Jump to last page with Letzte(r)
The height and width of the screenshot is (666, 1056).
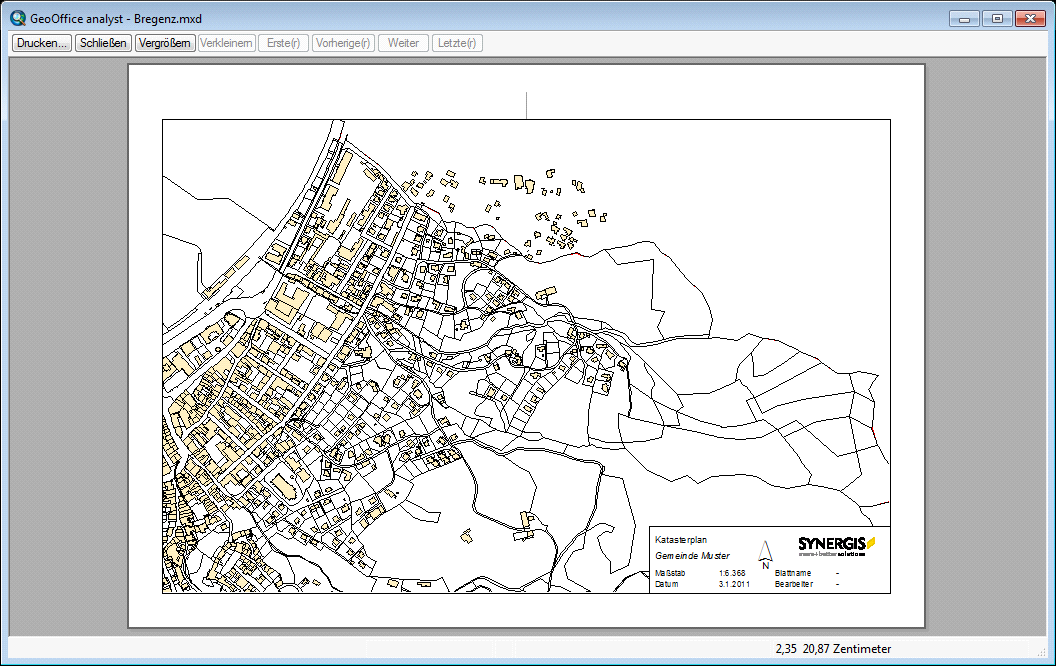tap(457, 43)
